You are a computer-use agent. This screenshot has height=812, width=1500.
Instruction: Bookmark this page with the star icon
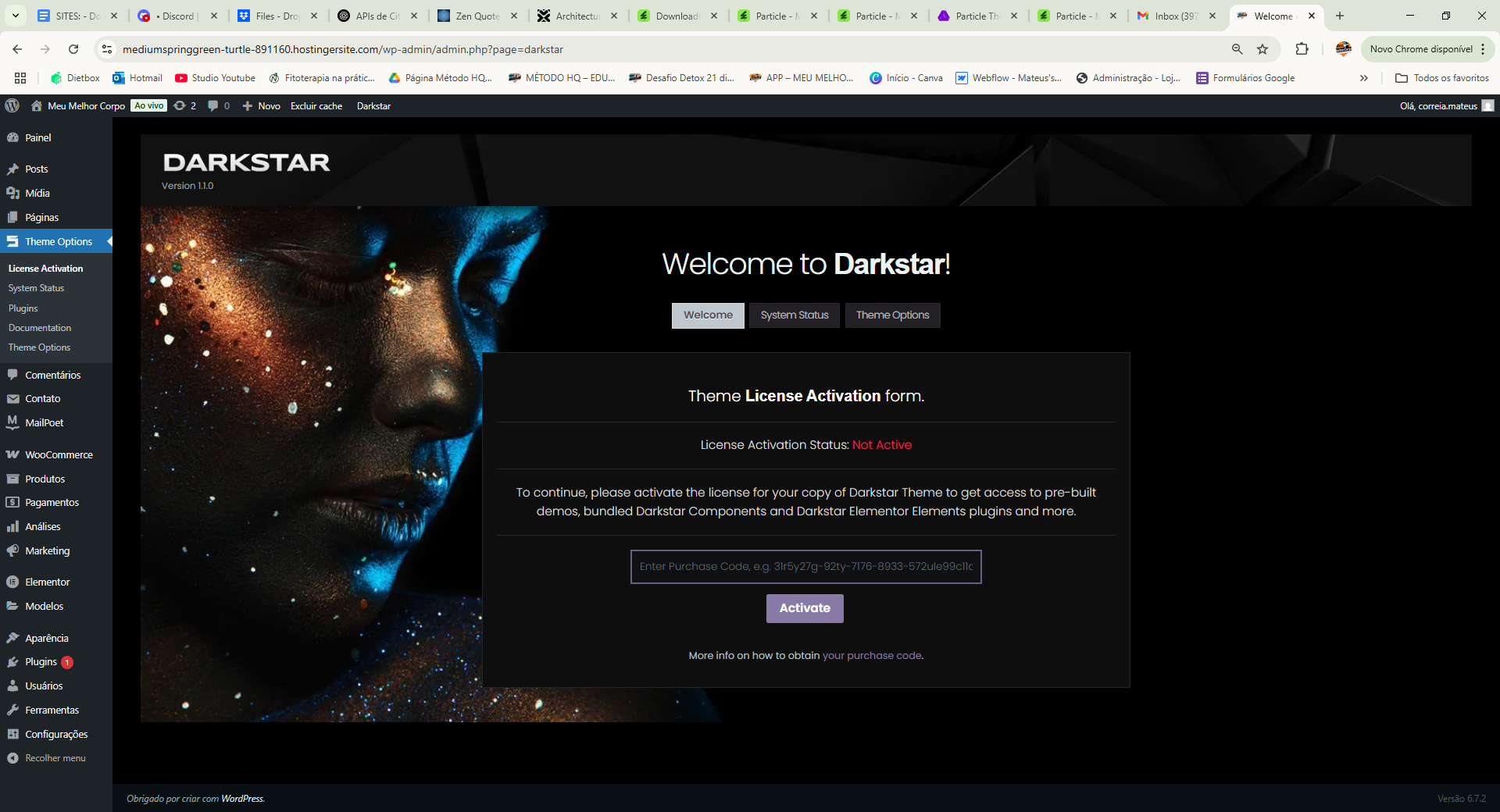[1262, 49]
